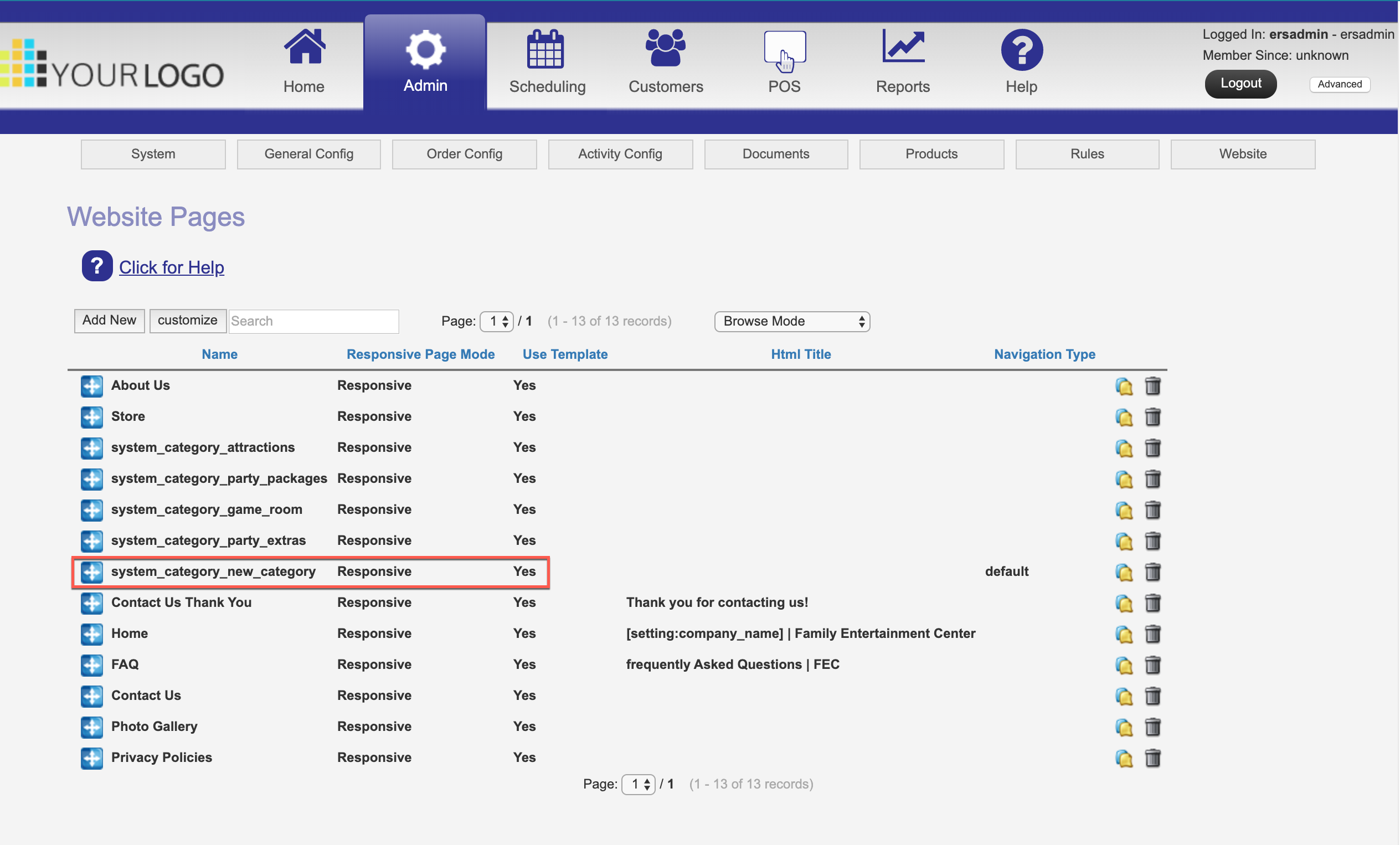
Task: Open the General Config tab
Action: pyautogui.click(x=308, y=154)
